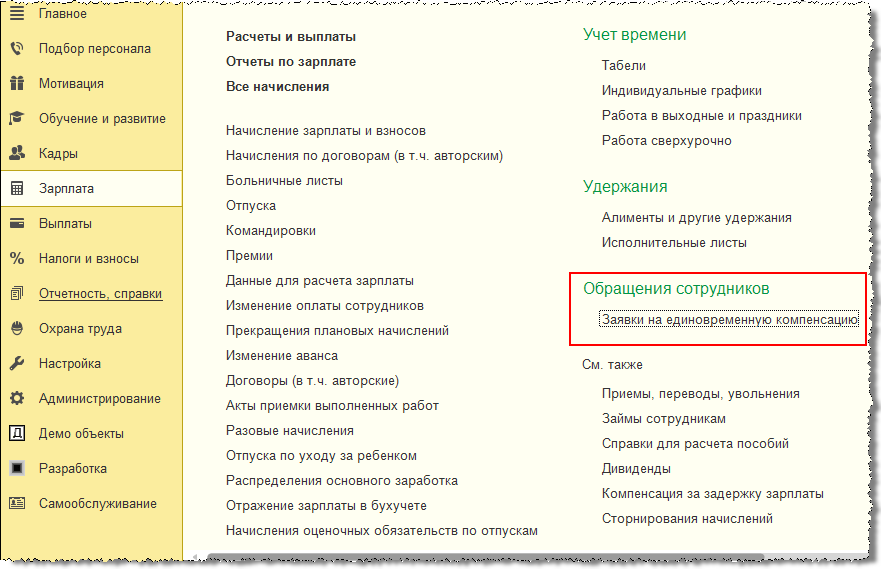This screenshot has width=881, height=569.
Task: Open Расчеты и выплаты
Action: [290, 37]
